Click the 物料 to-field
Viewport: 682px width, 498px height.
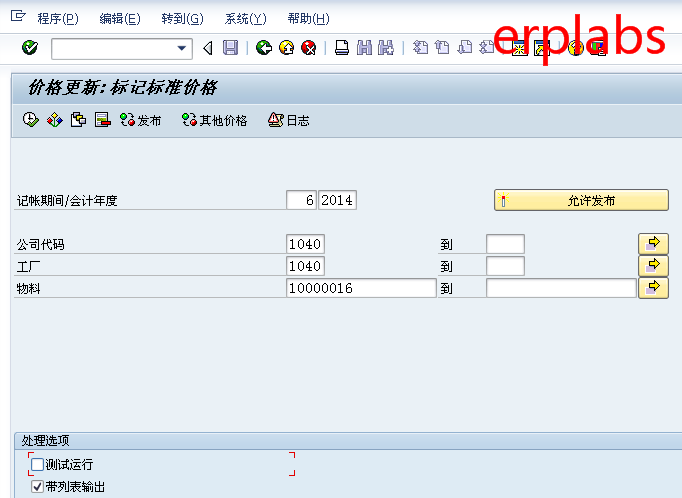pyautogui.click(x=561, y=288)
